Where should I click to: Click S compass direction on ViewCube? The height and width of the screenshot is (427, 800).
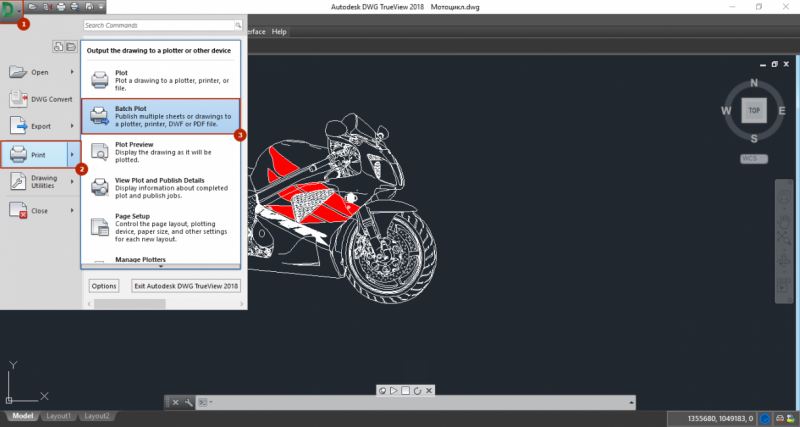pos(754,138)
